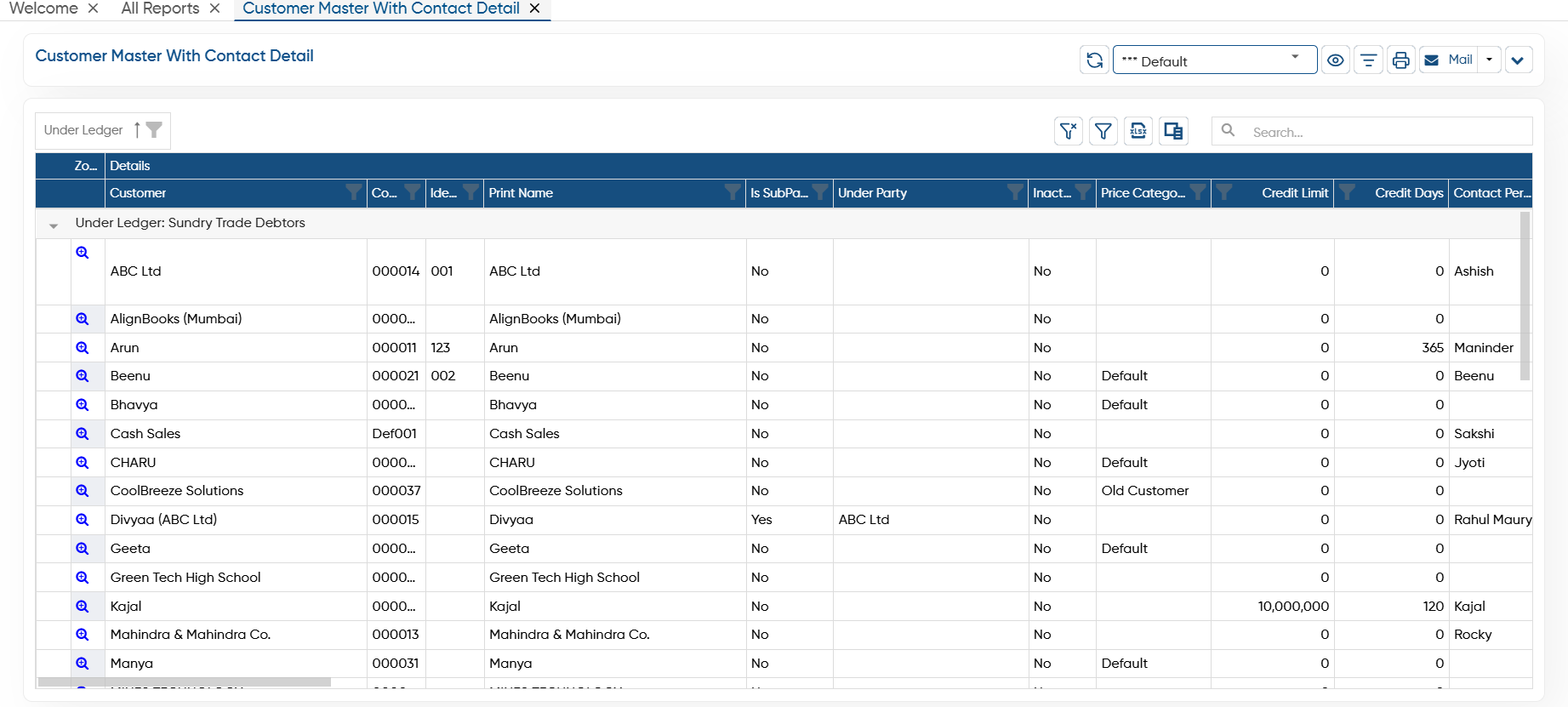View details of Cash Sales row

[83, 434]
